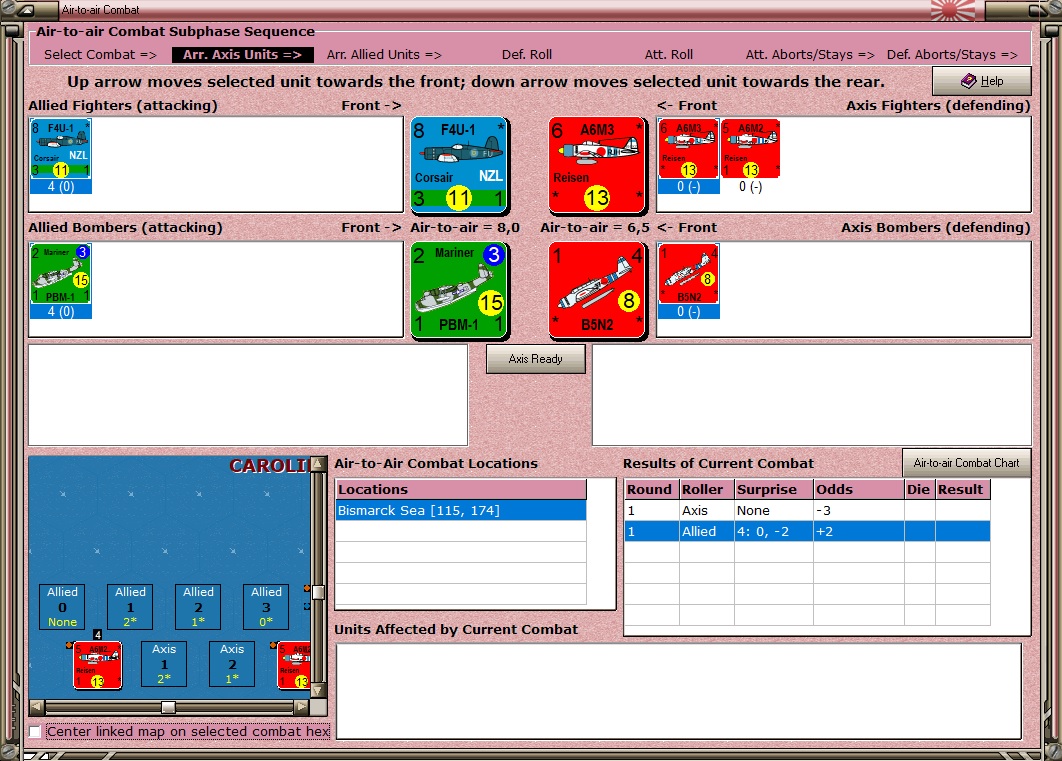Click the 0 (-) label under B5N2
The image size is (1062, 761).
[688, 311]
